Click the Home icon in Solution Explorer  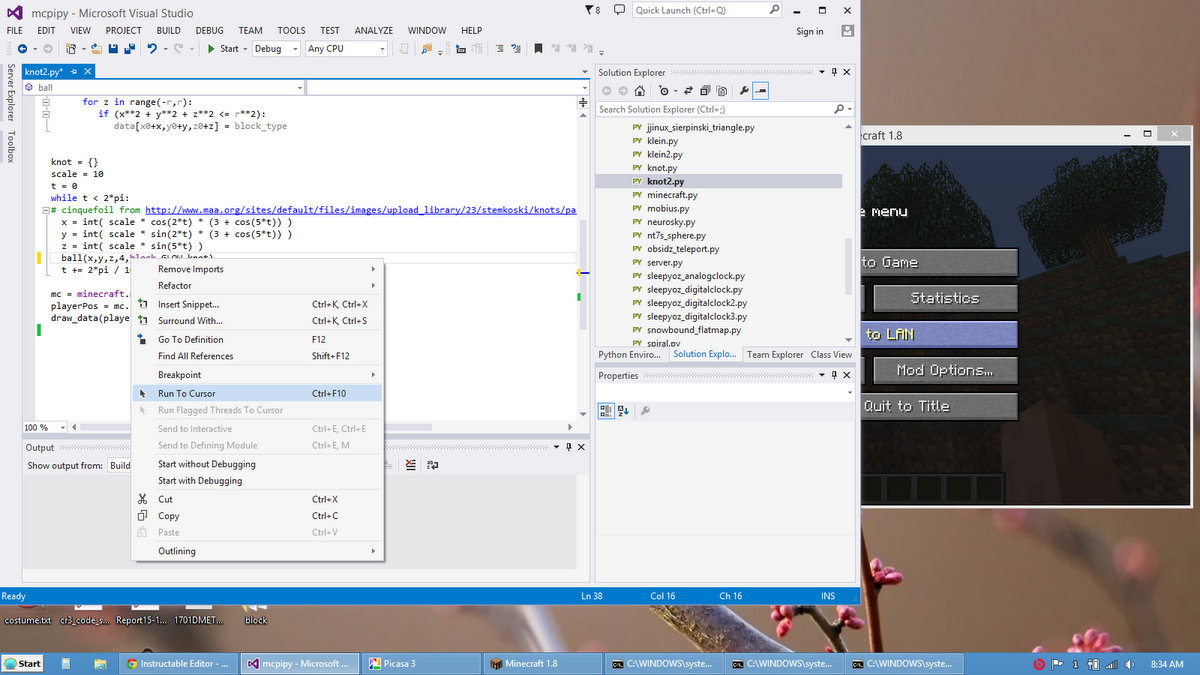click(640, 90)
